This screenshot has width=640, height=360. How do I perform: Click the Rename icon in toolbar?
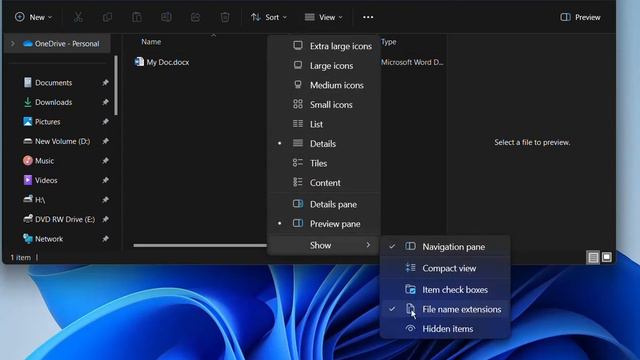166,17
